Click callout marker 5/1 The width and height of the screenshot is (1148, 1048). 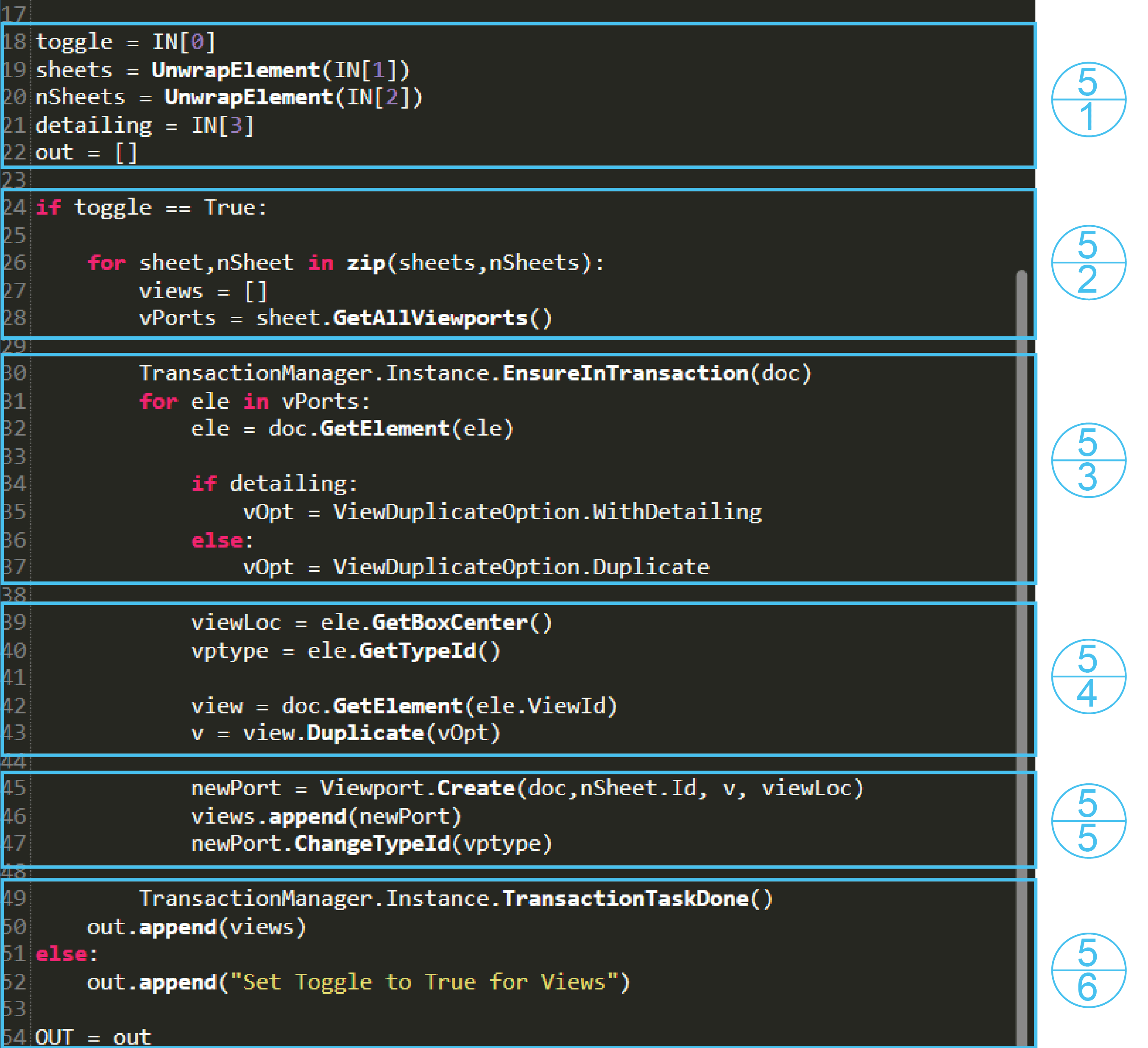[x=1088, y=100]
